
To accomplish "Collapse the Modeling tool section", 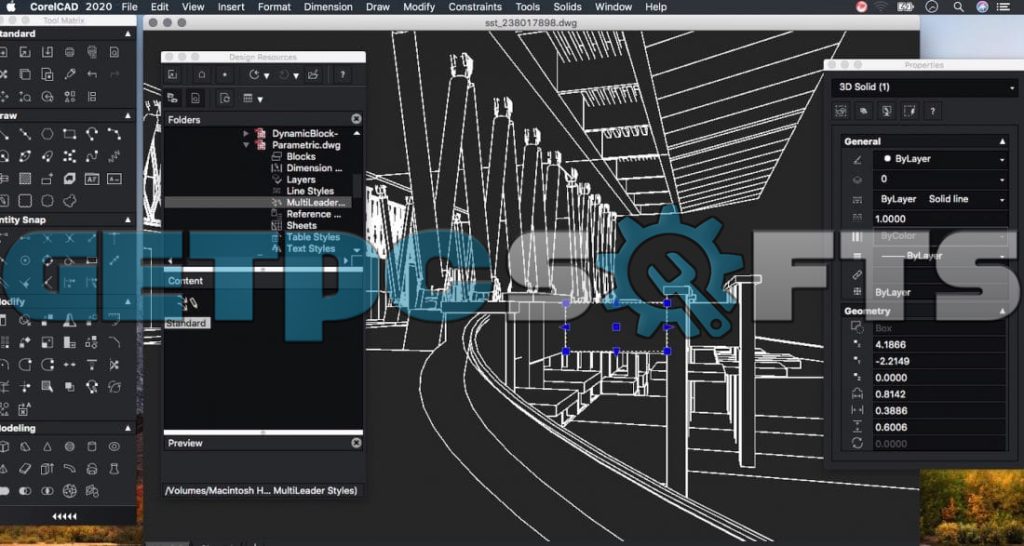I will pos(128,428).
